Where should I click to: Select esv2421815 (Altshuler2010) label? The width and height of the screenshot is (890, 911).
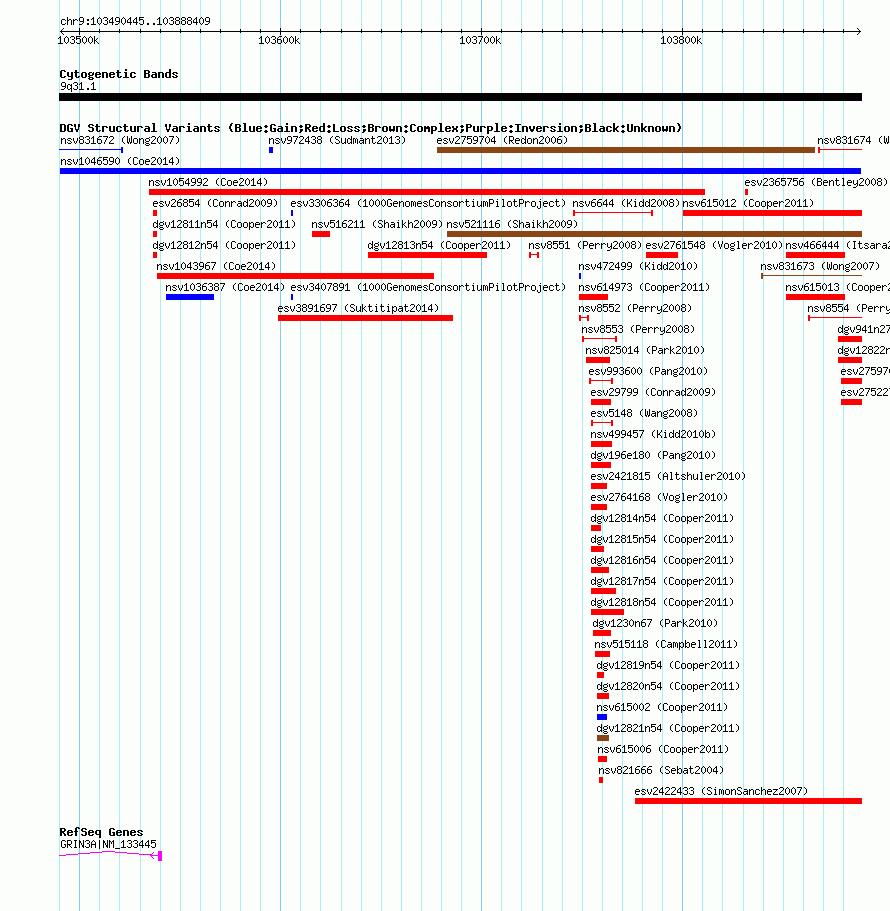668,476
